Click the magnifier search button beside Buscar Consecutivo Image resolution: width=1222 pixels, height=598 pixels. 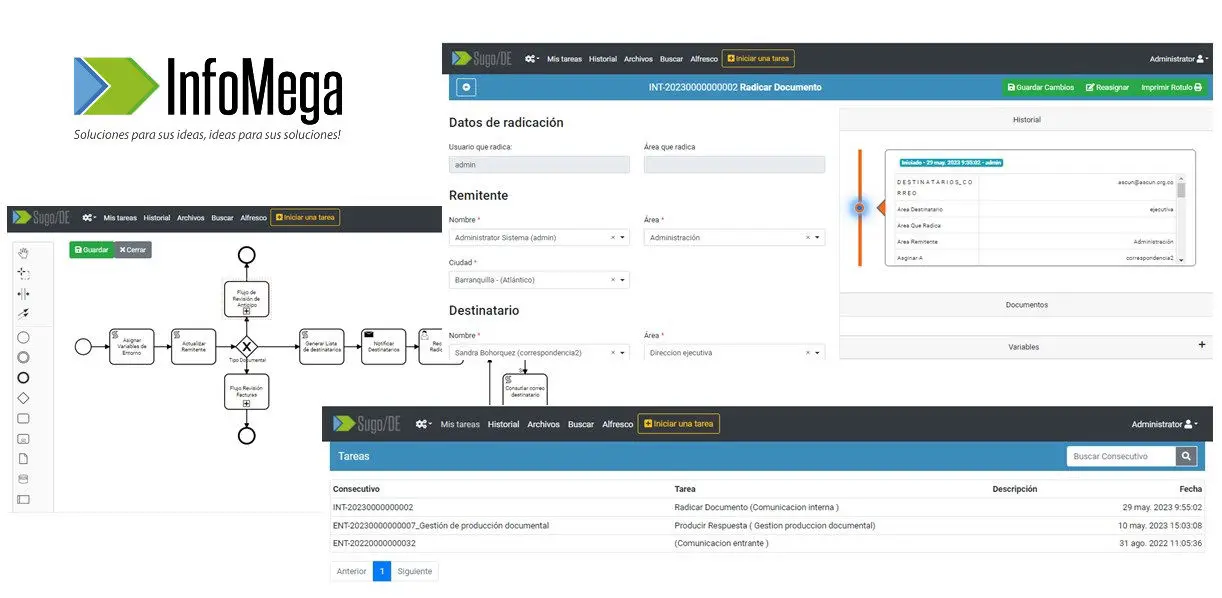[x=1186, y=456]
